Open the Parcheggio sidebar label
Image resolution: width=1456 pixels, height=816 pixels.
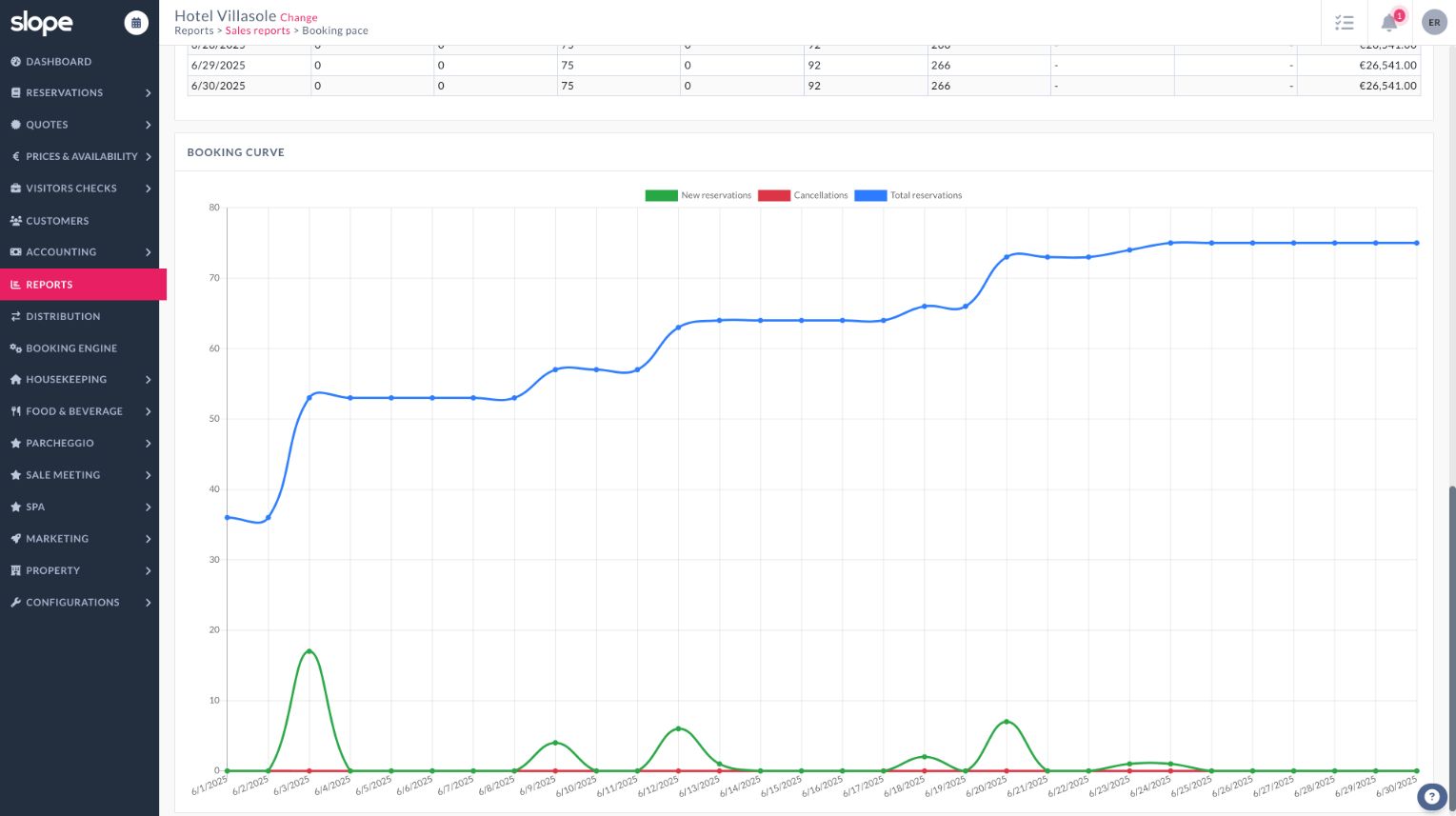click(60, 444)
